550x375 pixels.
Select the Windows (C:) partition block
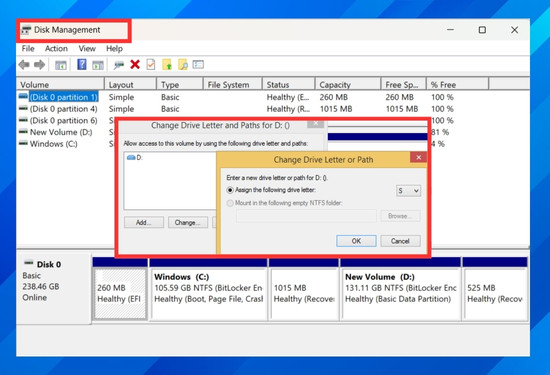209,294
